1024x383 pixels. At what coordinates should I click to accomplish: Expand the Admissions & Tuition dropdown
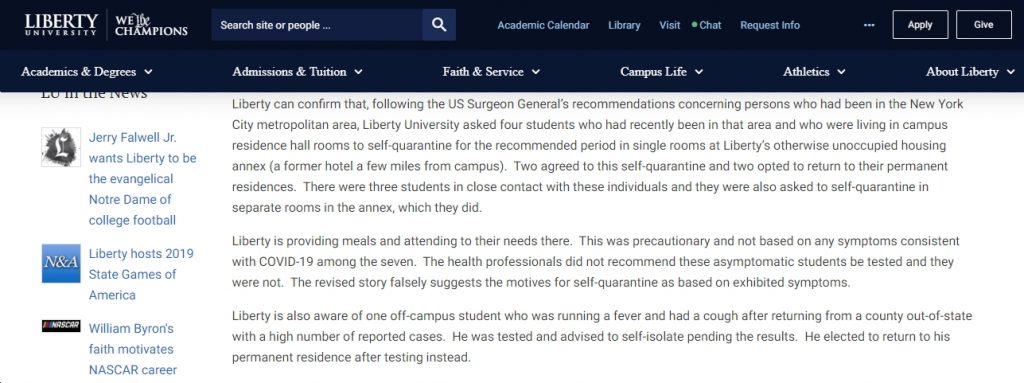coord(297,72)
